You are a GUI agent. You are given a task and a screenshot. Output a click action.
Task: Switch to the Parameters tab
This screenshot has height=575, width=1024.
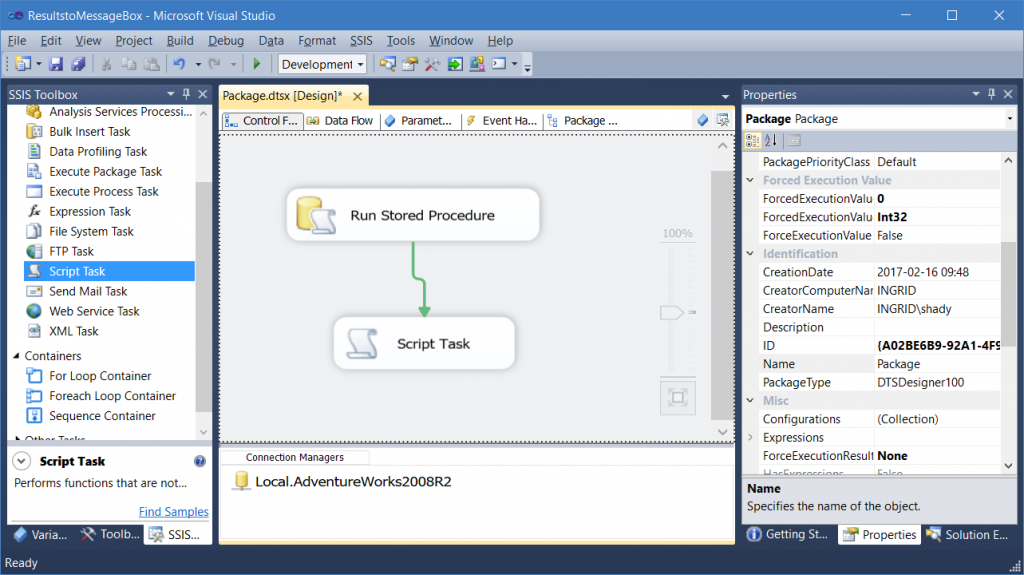419,121
